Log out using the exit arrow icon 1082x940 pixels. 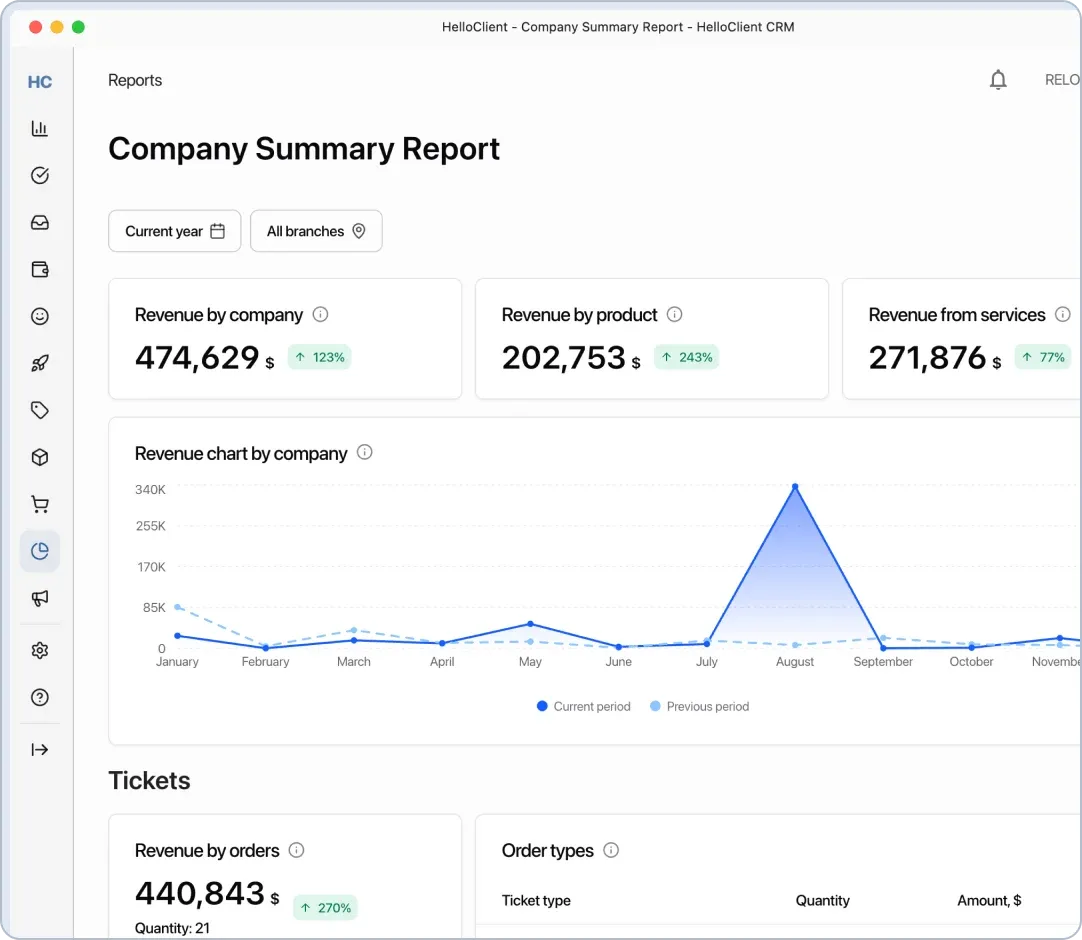(x=40, y=749)
